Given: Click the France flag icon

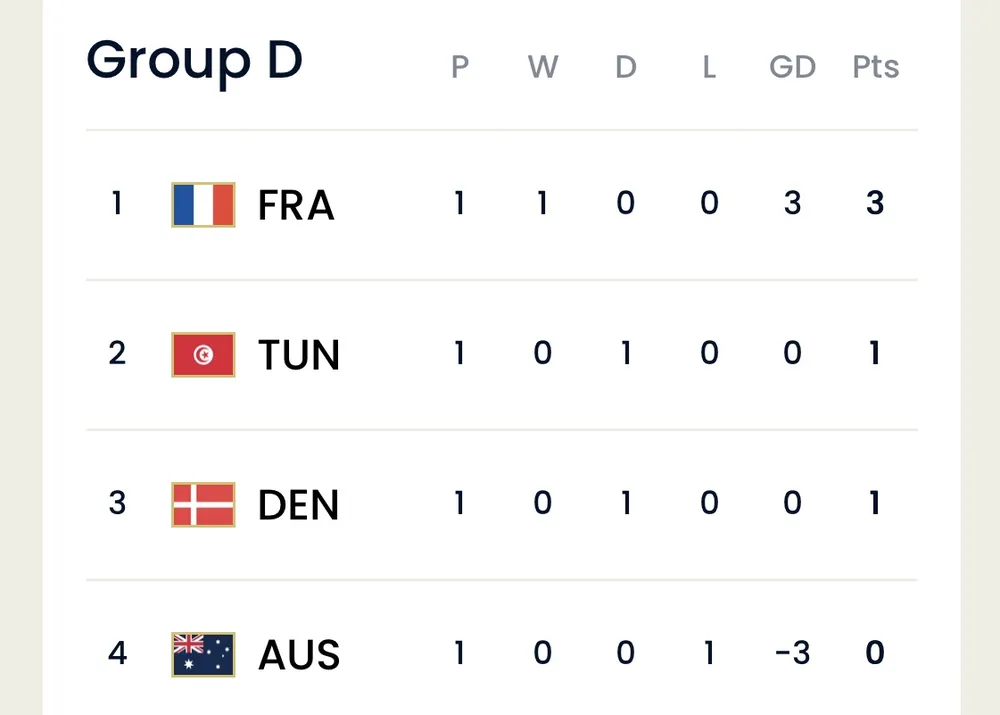Looking at the screenshot, I should (x=203, y=205).
